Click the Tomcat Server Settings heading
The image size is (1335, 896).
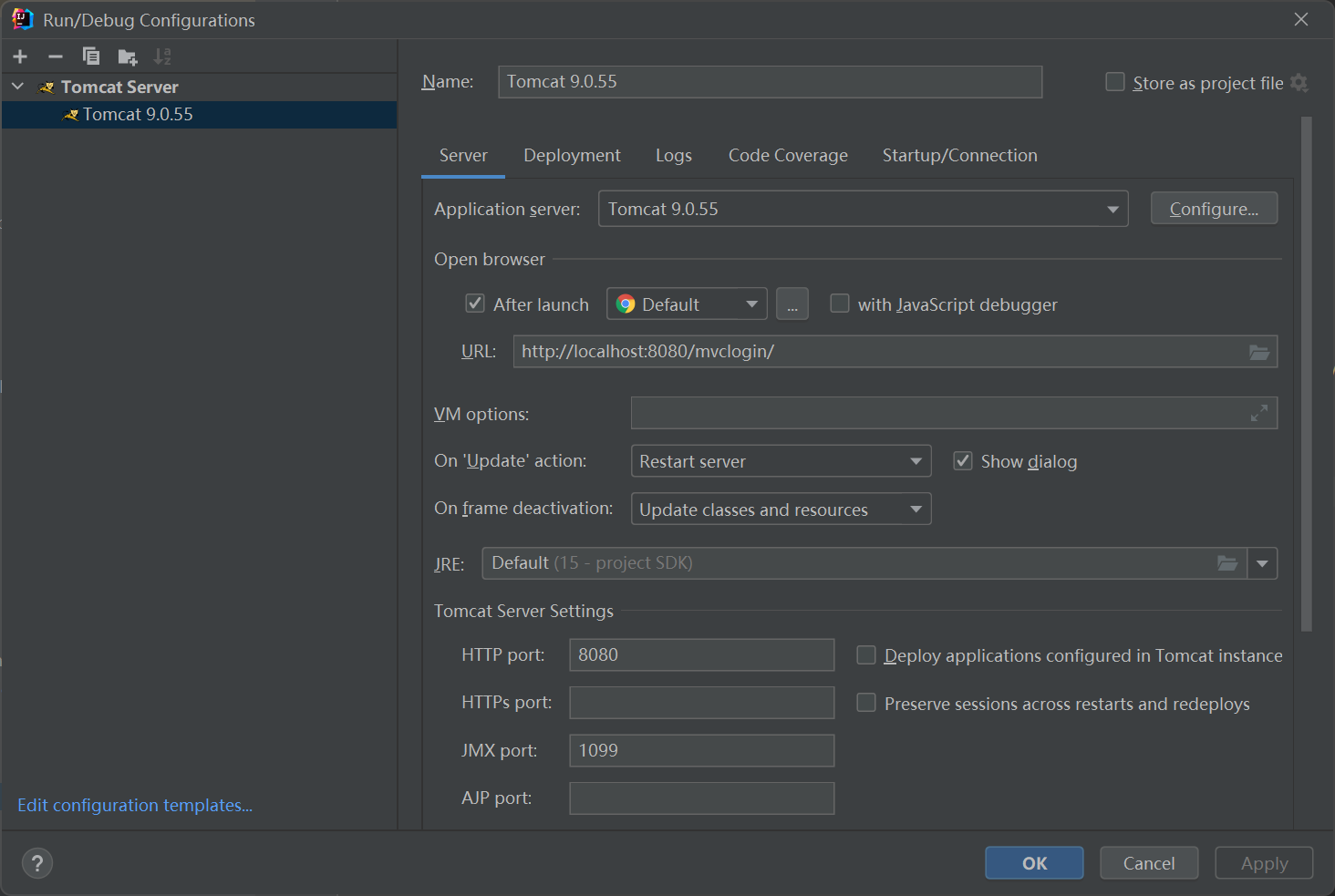[x=523, y=611]
